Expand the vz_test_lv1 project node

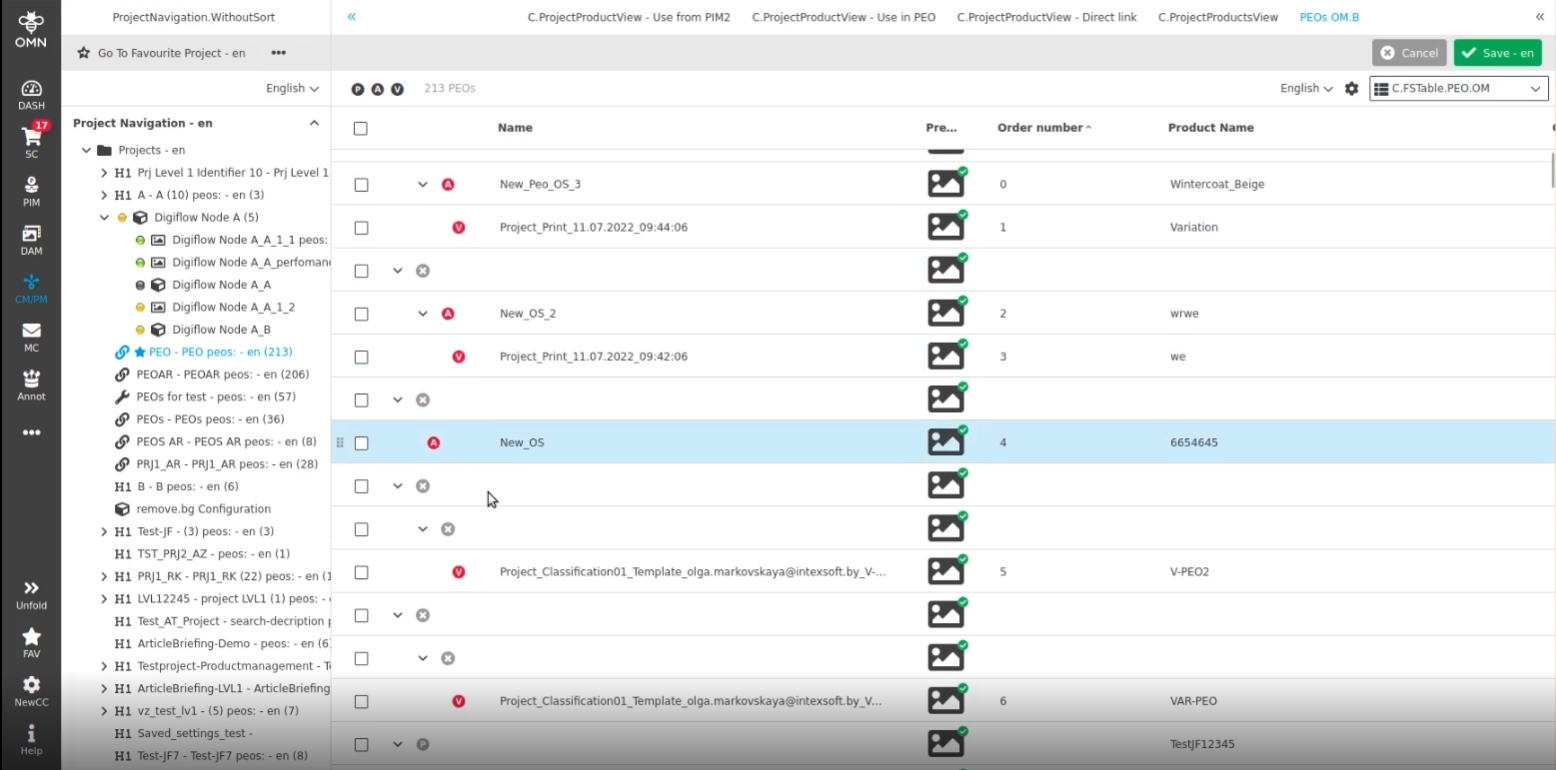coord(104,711)
